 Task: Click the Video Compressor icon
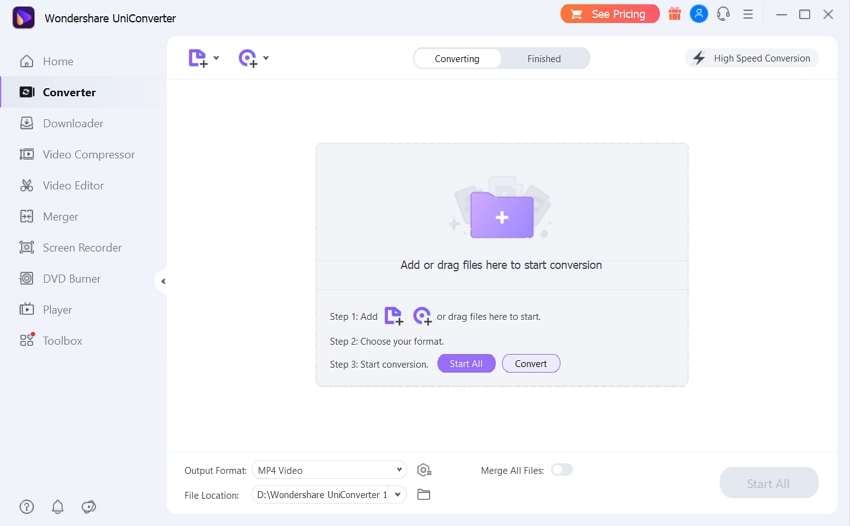[27, 155]
